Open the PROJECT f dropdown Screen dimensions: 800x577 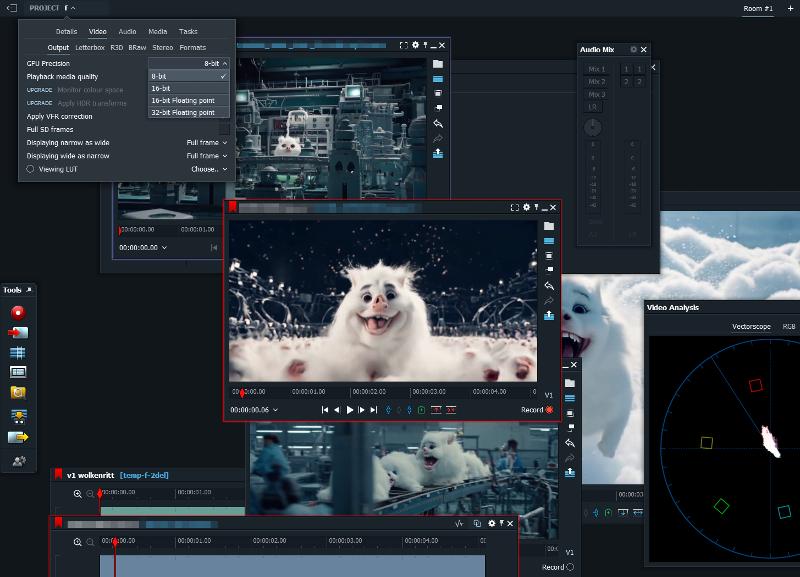[53, 8]
